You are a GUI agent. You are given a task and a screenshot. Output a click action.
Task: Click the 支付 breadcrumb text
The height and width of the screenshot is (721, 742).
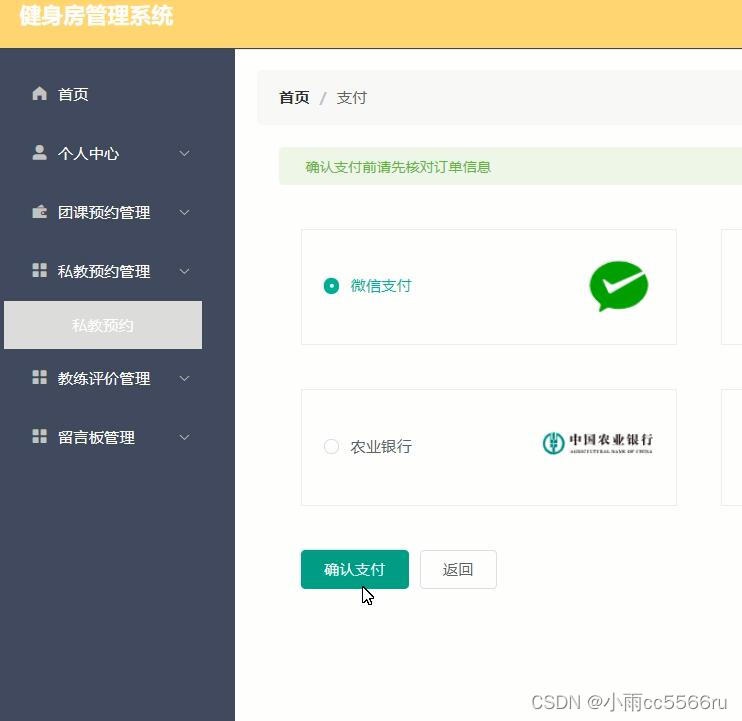click(352, 97)
